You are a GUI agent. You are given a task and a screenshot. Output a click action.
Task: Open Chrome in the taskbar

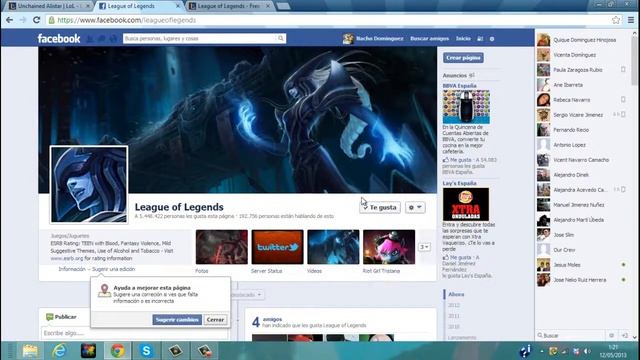118,351
